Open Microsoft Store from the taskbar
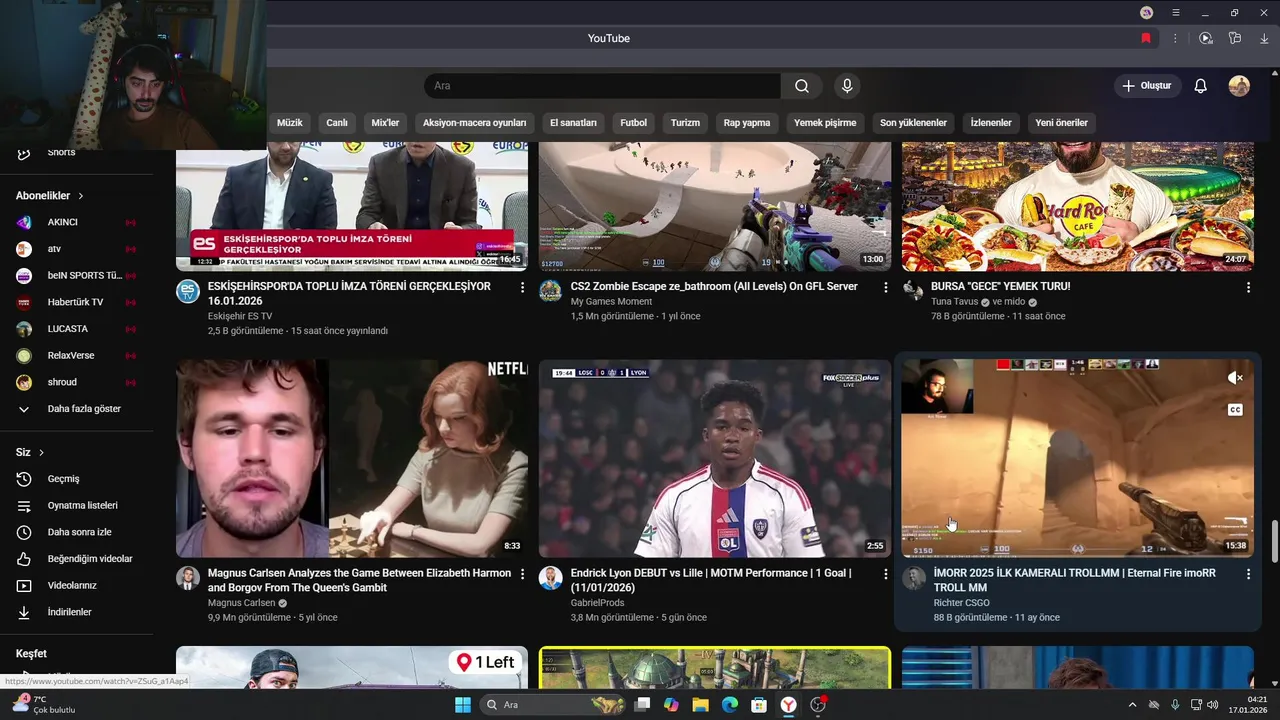 tap(759, 705)
